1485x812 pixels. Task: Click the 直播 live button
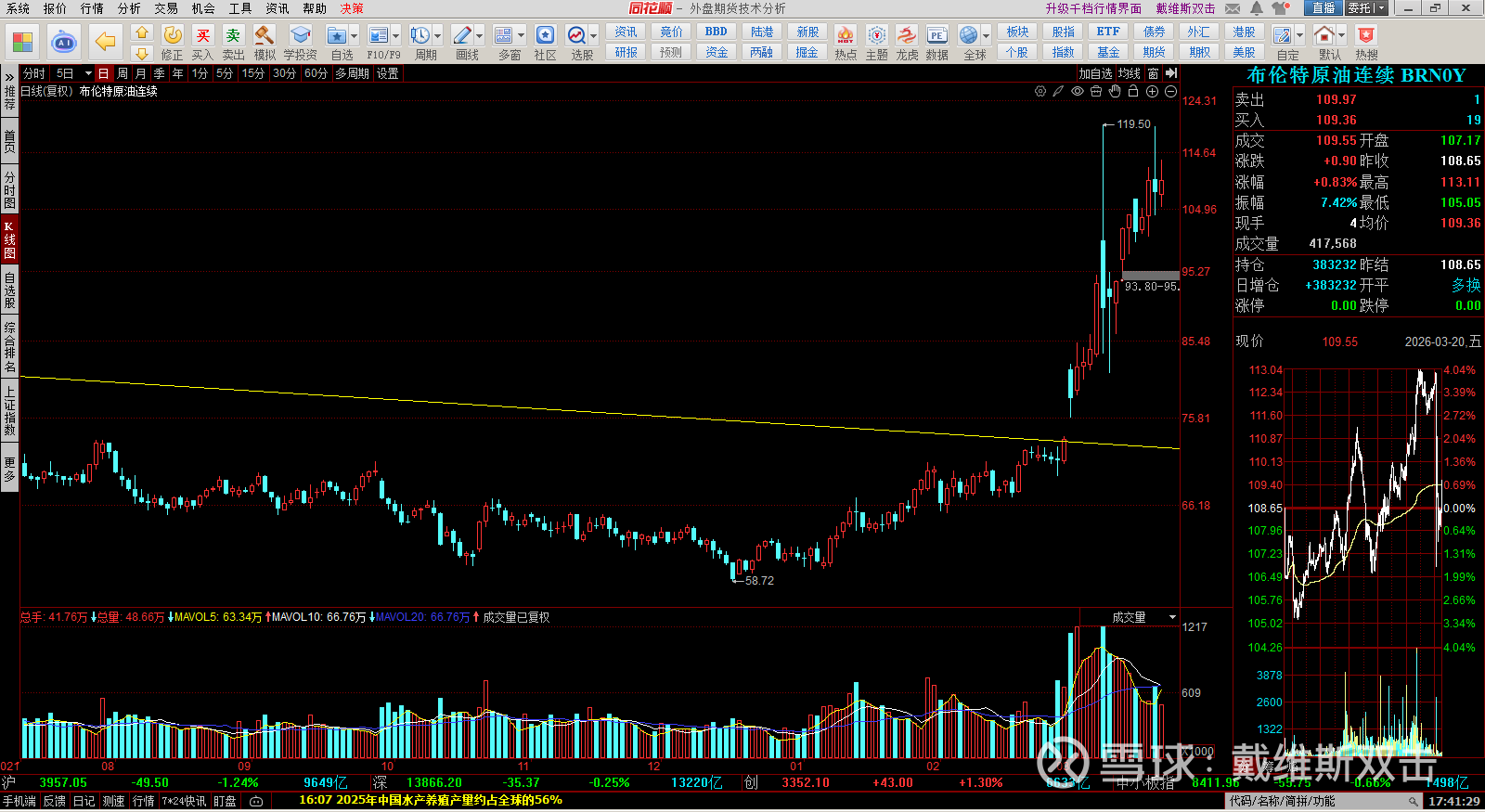(1324, 8)
